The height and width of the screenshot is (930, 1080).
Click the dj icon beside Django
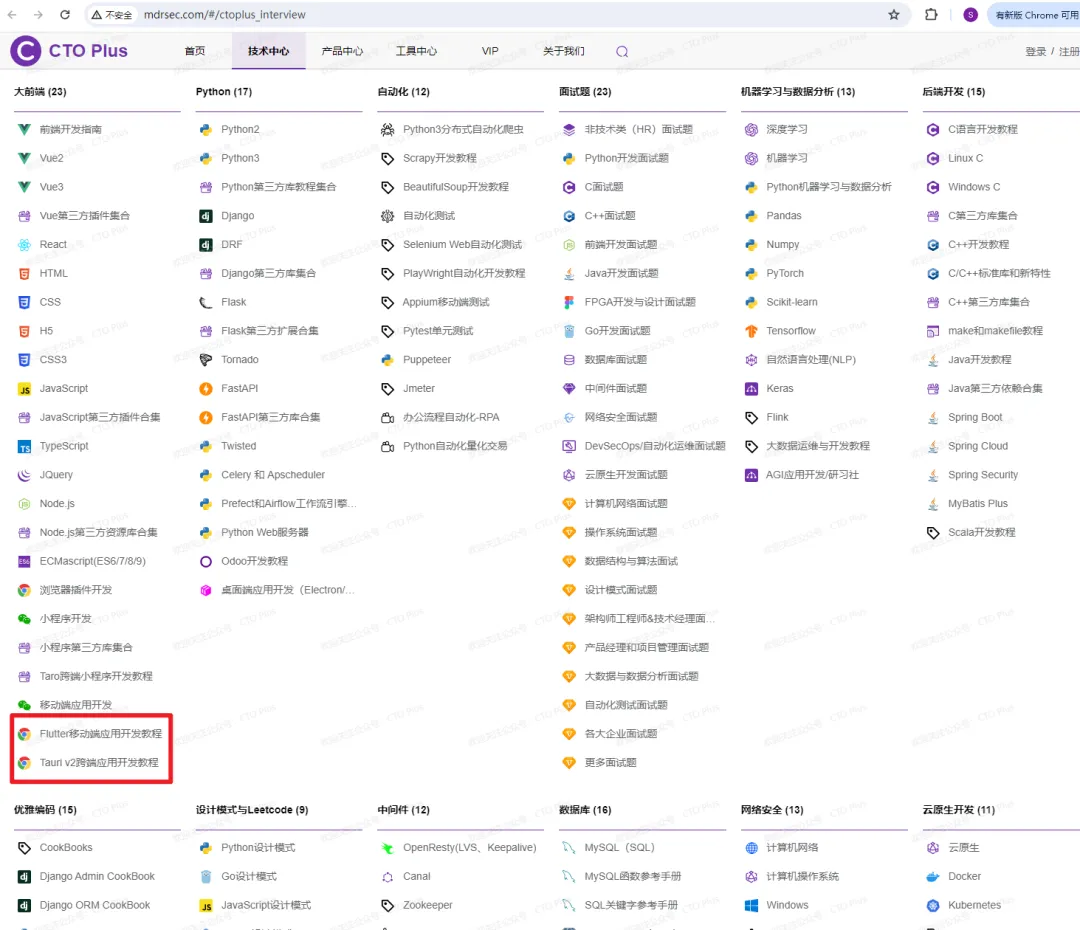click(x=206, y=216)
